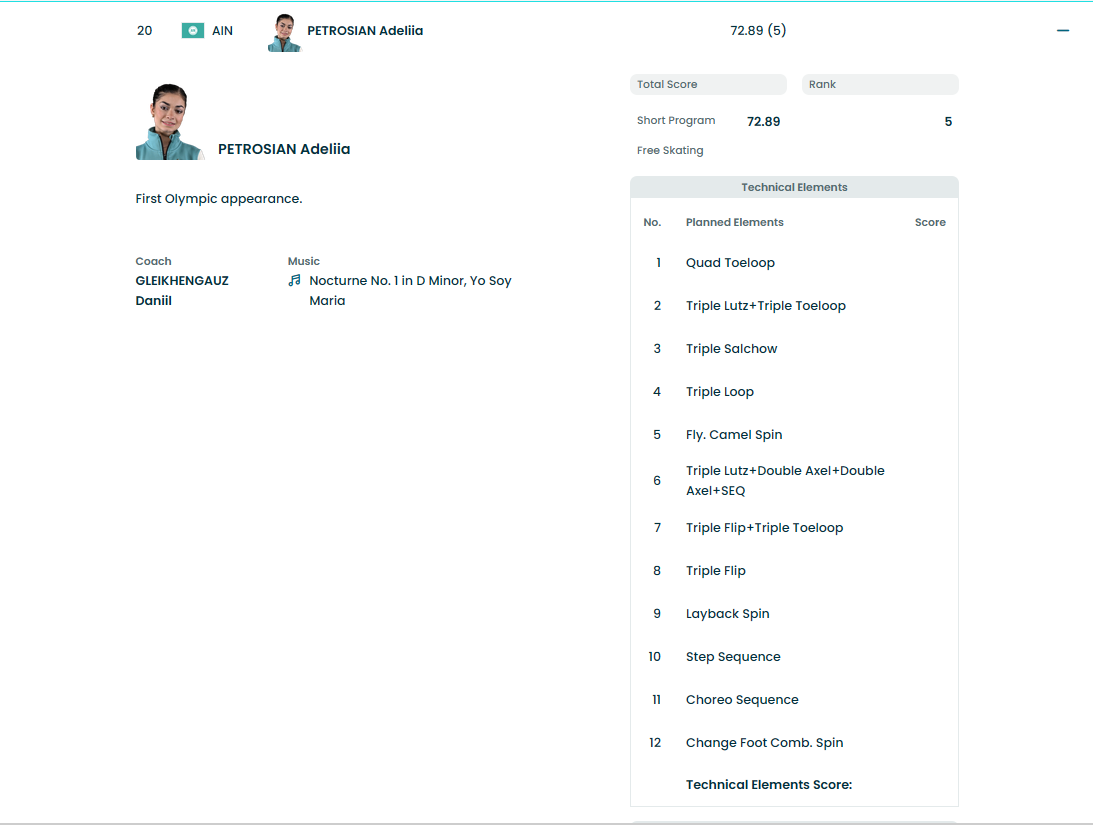This screenshot has width=1093, height=825.
Task: Select the Quad Toeloop element
Action: 730,263
